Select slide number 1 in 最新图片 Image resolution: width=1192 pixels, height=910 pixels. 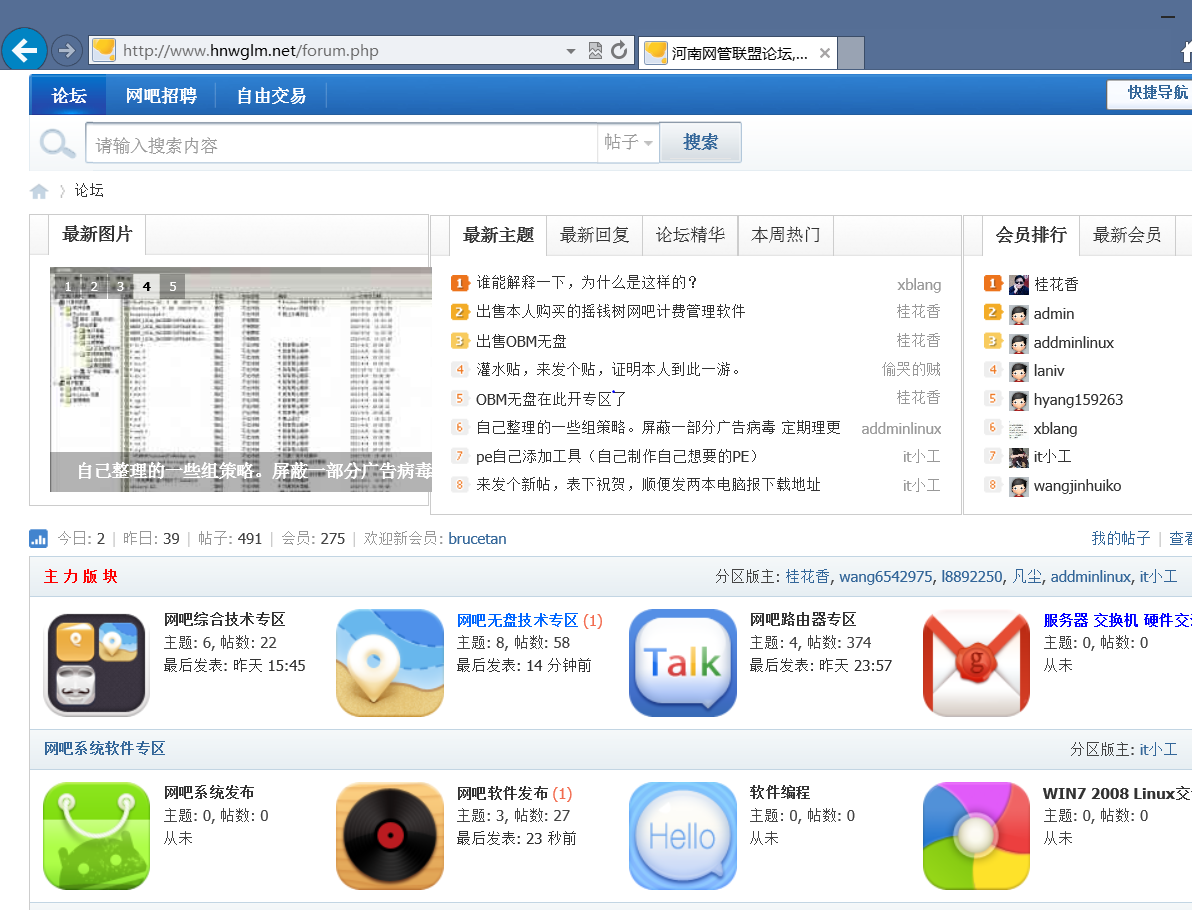68,286
